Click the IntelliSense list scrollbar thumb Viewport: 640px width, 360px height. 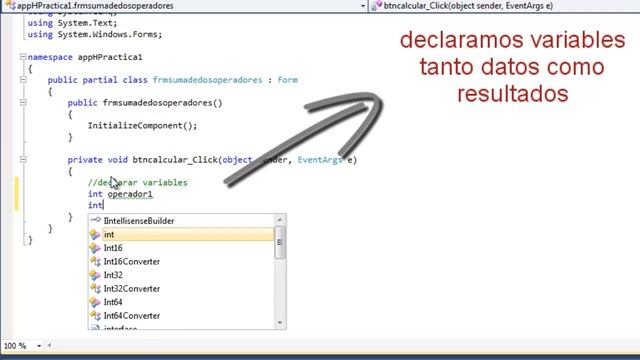click(280, 242)
